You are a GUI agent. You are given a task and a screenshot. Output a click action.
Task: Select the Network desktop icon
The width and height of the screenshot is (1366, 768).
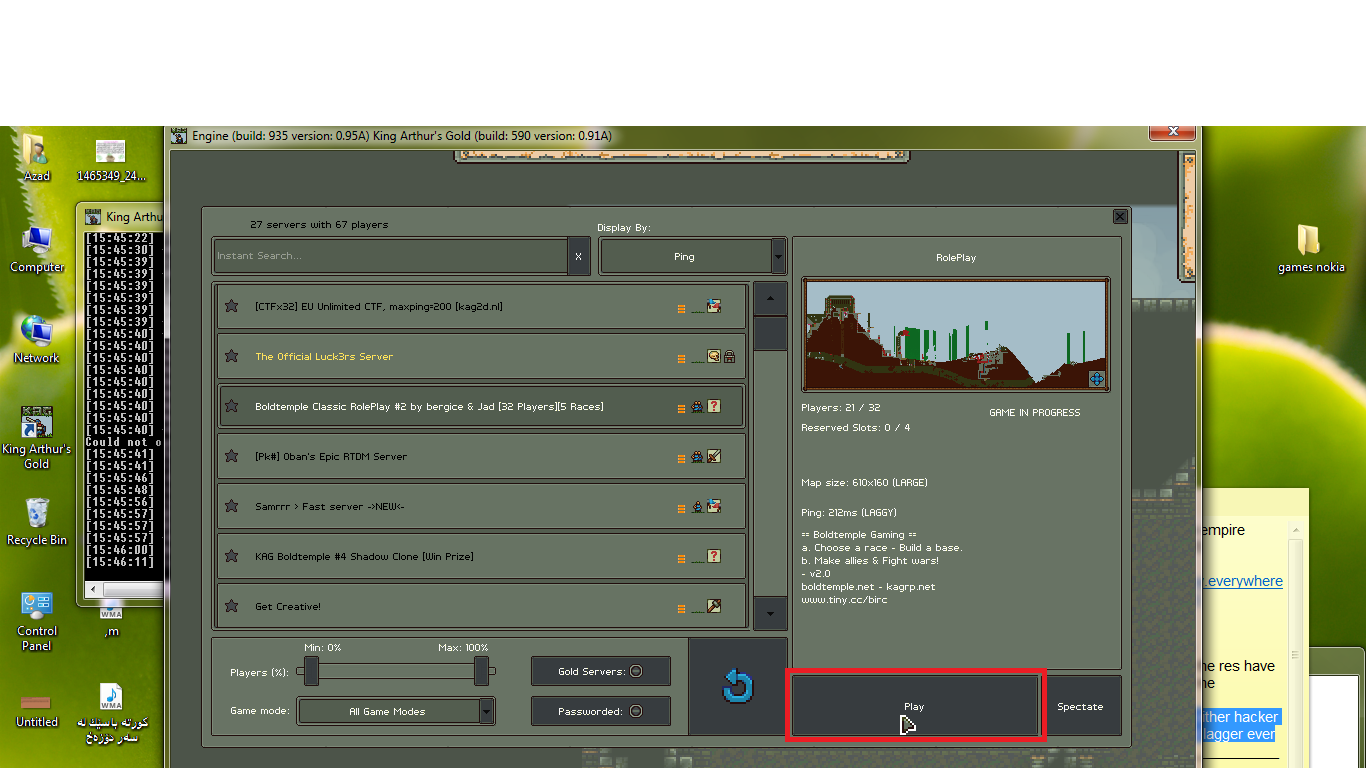[x=37, y=340]
